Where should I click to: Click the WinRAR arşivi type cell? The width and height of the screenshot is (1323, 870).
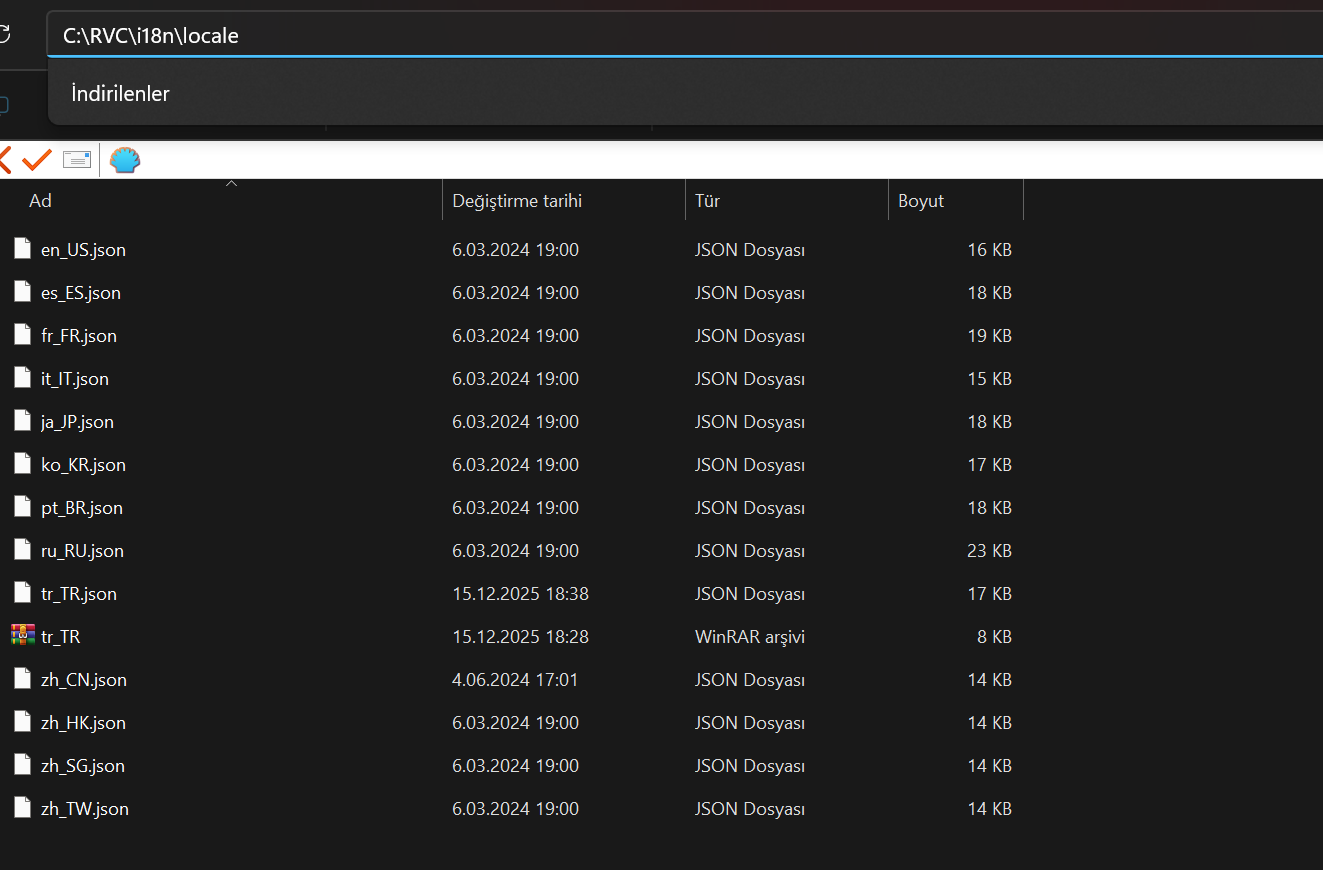pyautogui.click(x=750, y=637)
